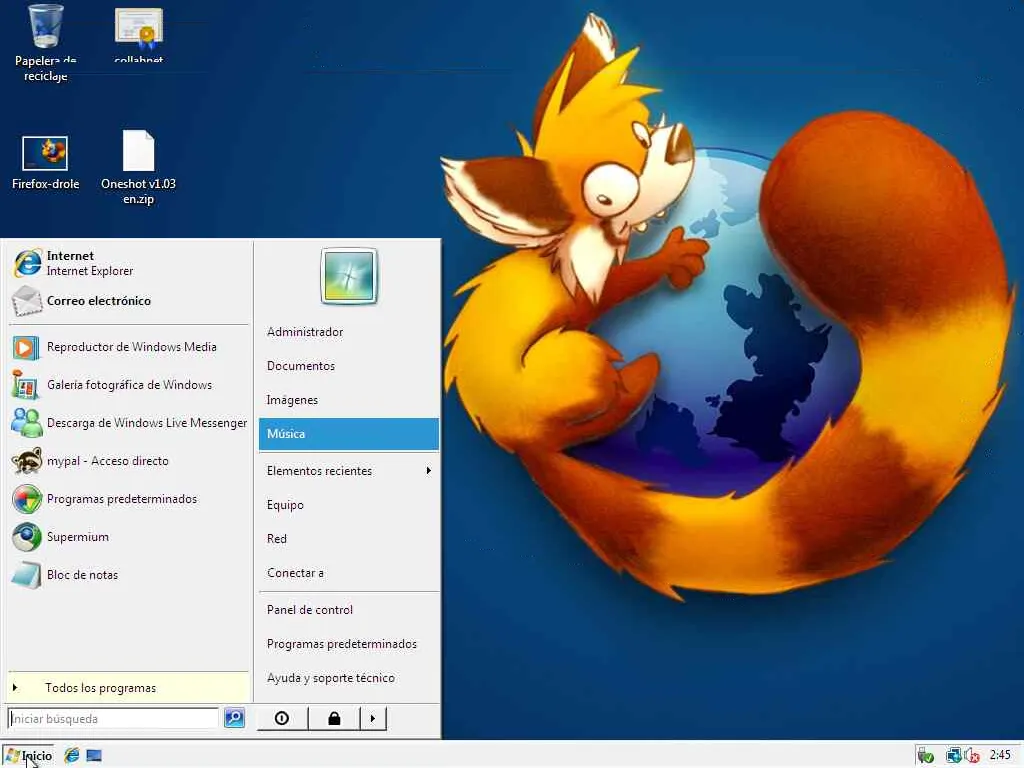Start Descarga de Windows Live Messenger

click(129, 423)
